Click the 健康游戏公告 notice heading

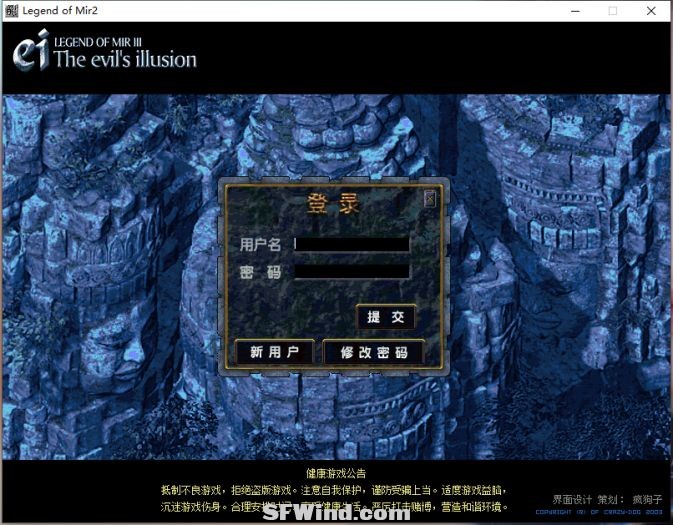point(336,473)
